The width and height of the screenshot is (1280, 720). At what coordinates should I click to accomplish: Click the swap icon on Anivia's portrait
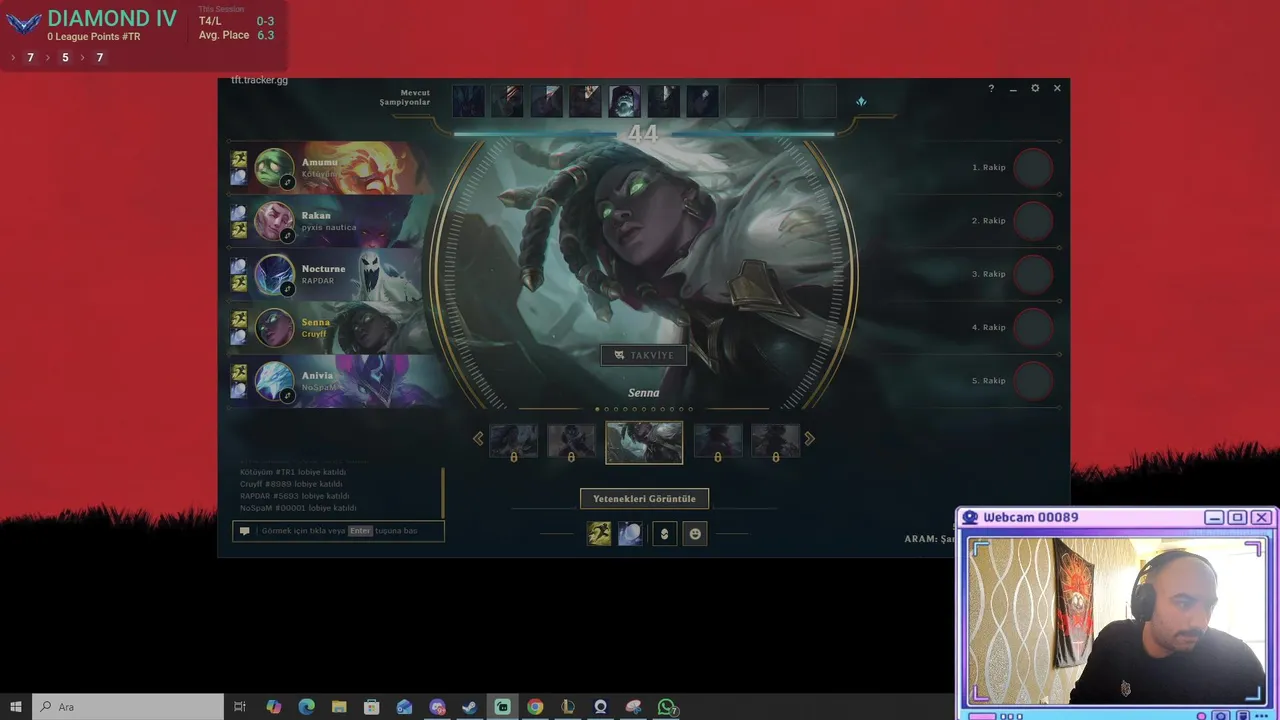click(287, 395)
